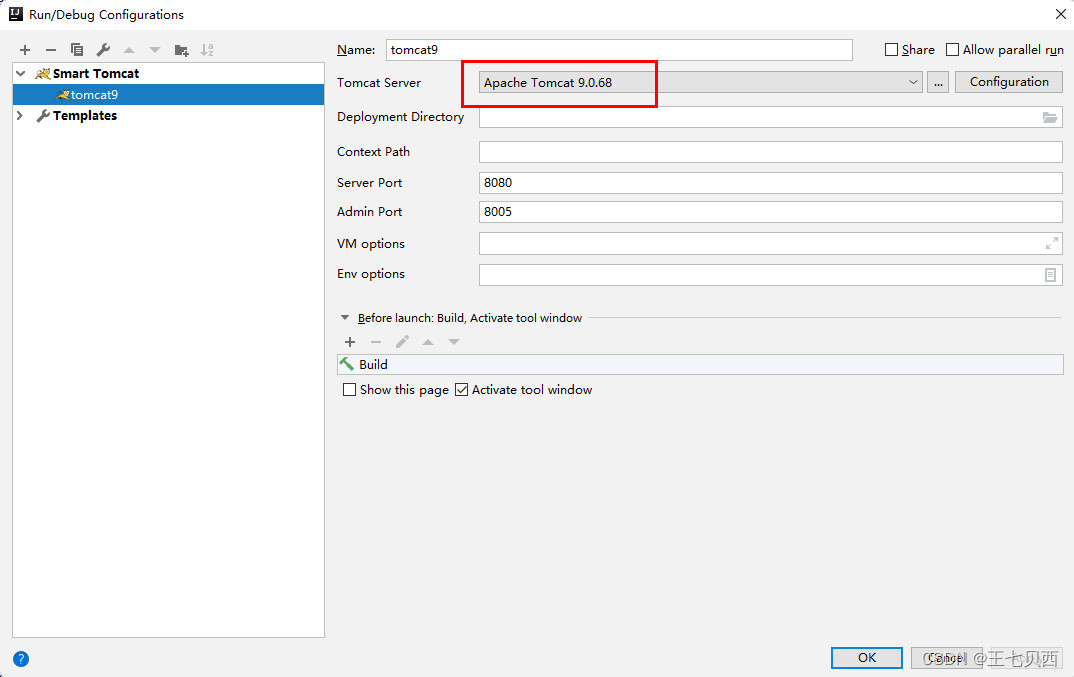This screenshot has width=1074, height=677.
Task: Check Show this page option
Action: [349, 390]
